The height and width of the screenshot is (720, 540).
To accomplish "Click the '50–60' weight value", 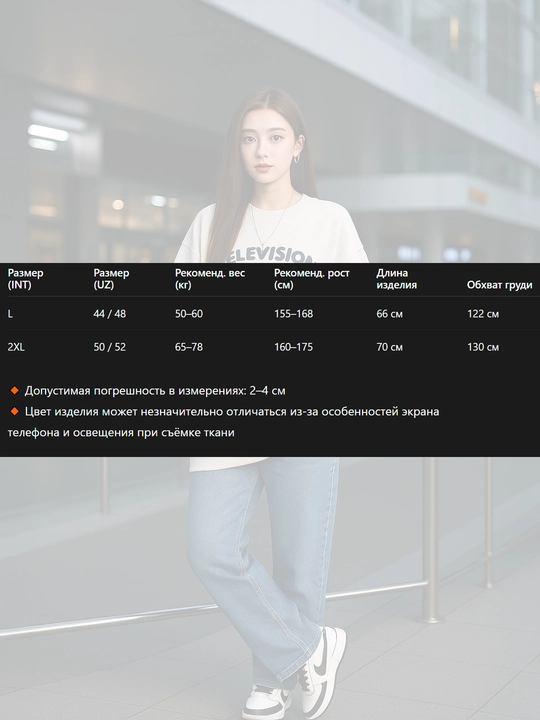I will click(x=189, y=314).
